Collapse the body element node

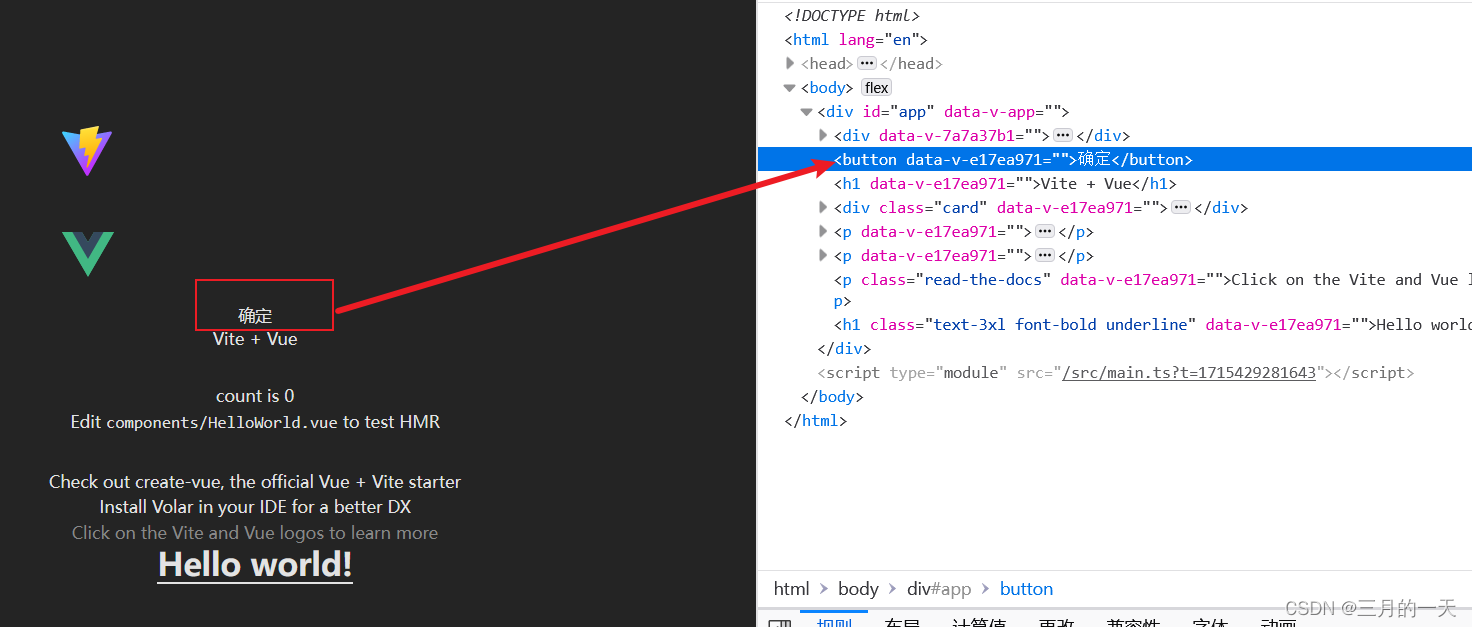tap(790, 88)
